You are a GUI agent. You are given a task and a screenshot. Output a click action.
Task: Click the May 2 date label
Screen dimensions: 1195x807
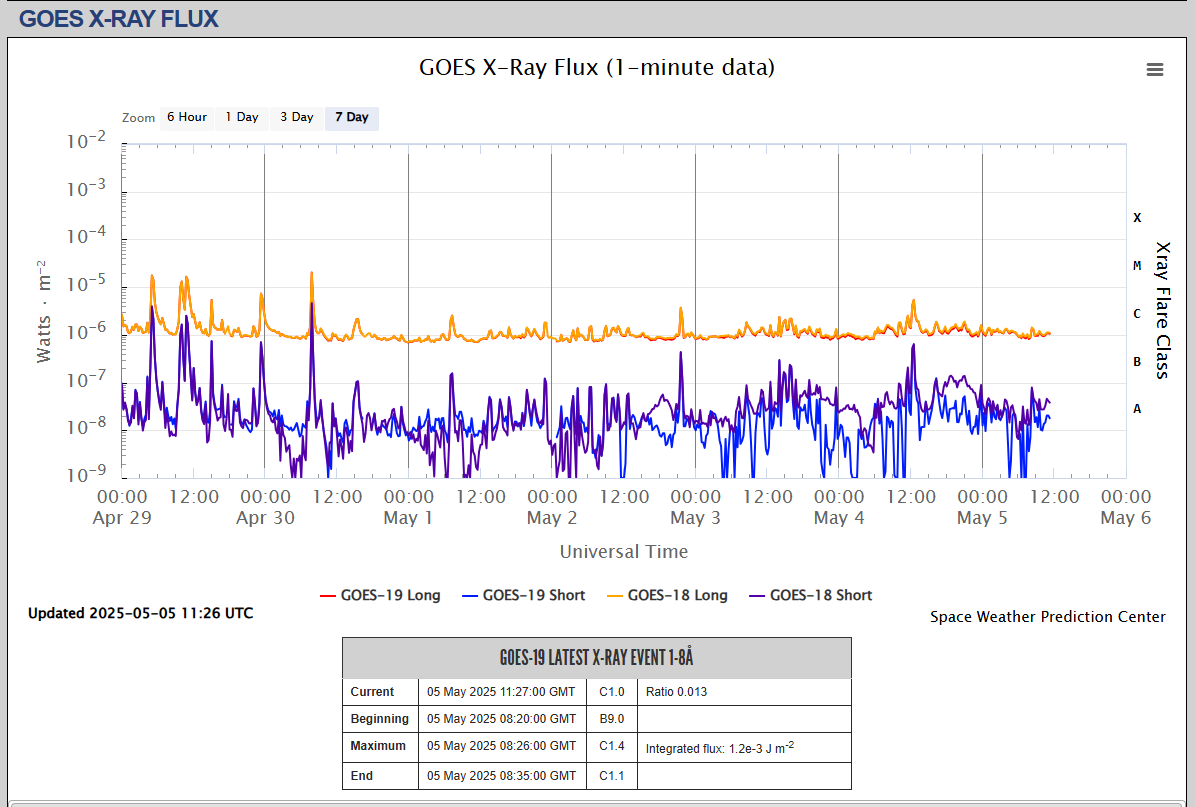[552, 518]
